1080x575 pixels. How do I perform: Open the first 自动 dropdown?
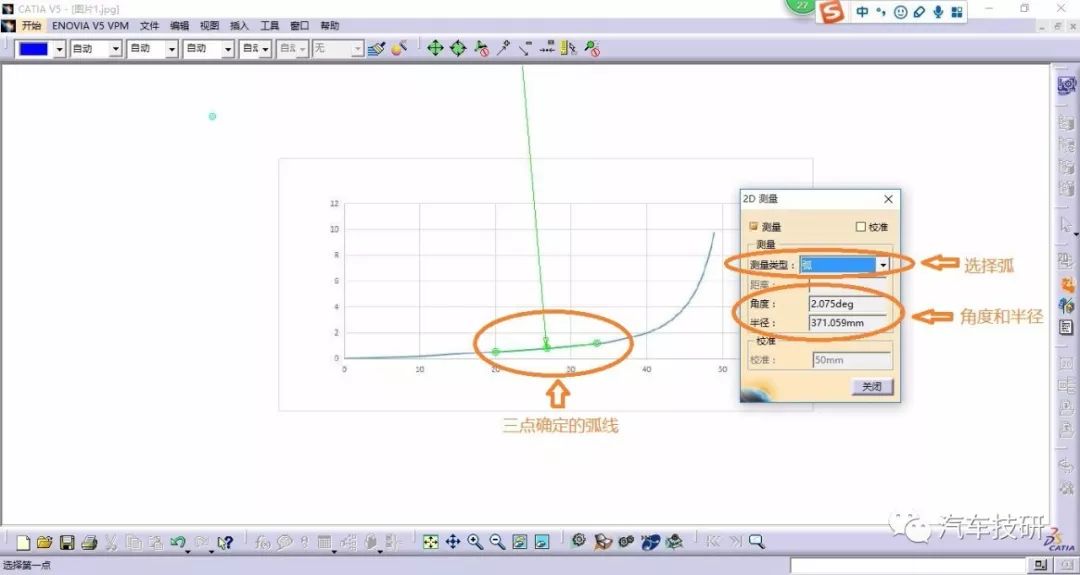pyautogui.click(x=96, y=49)
